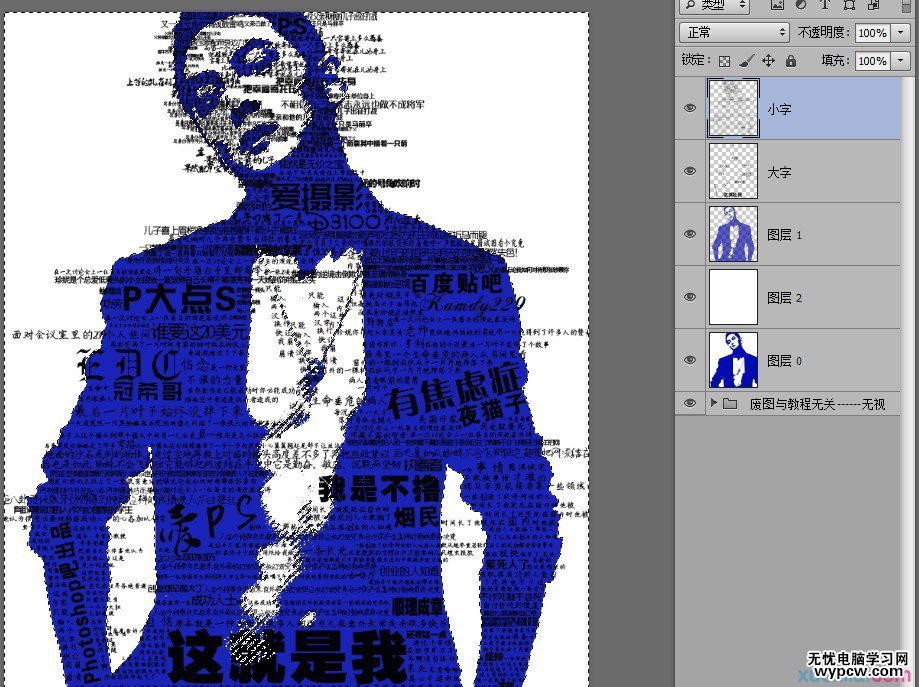Hide the 废图与教程无关 group
919x687 pixels.
(x=690, y=403)
